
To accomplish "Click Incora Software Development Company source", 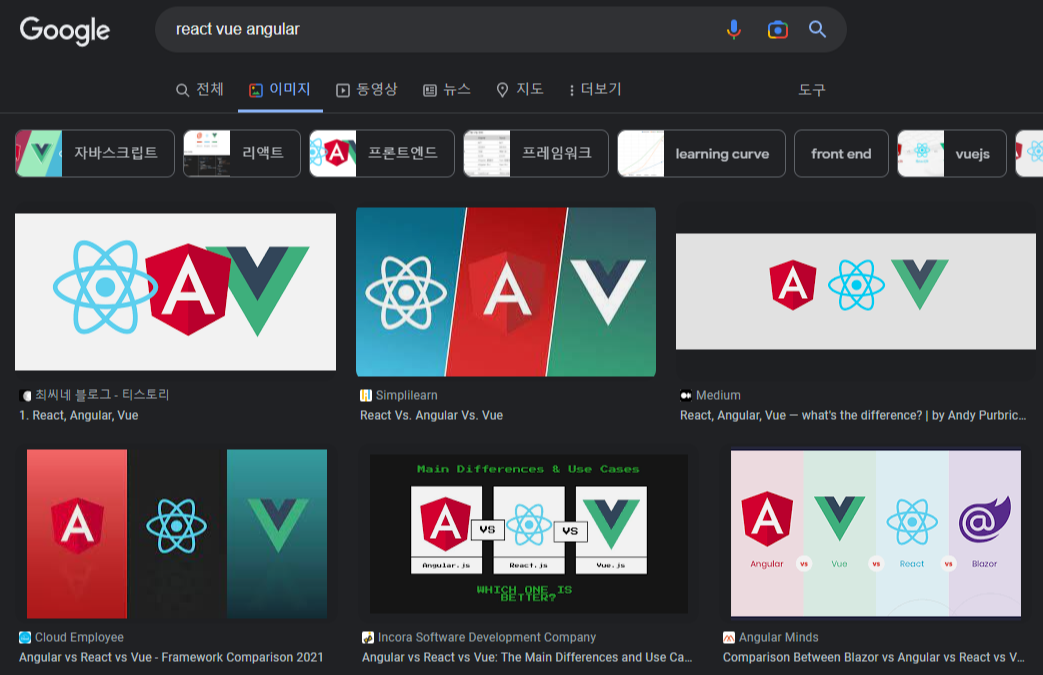I will [x=487, y=638].
